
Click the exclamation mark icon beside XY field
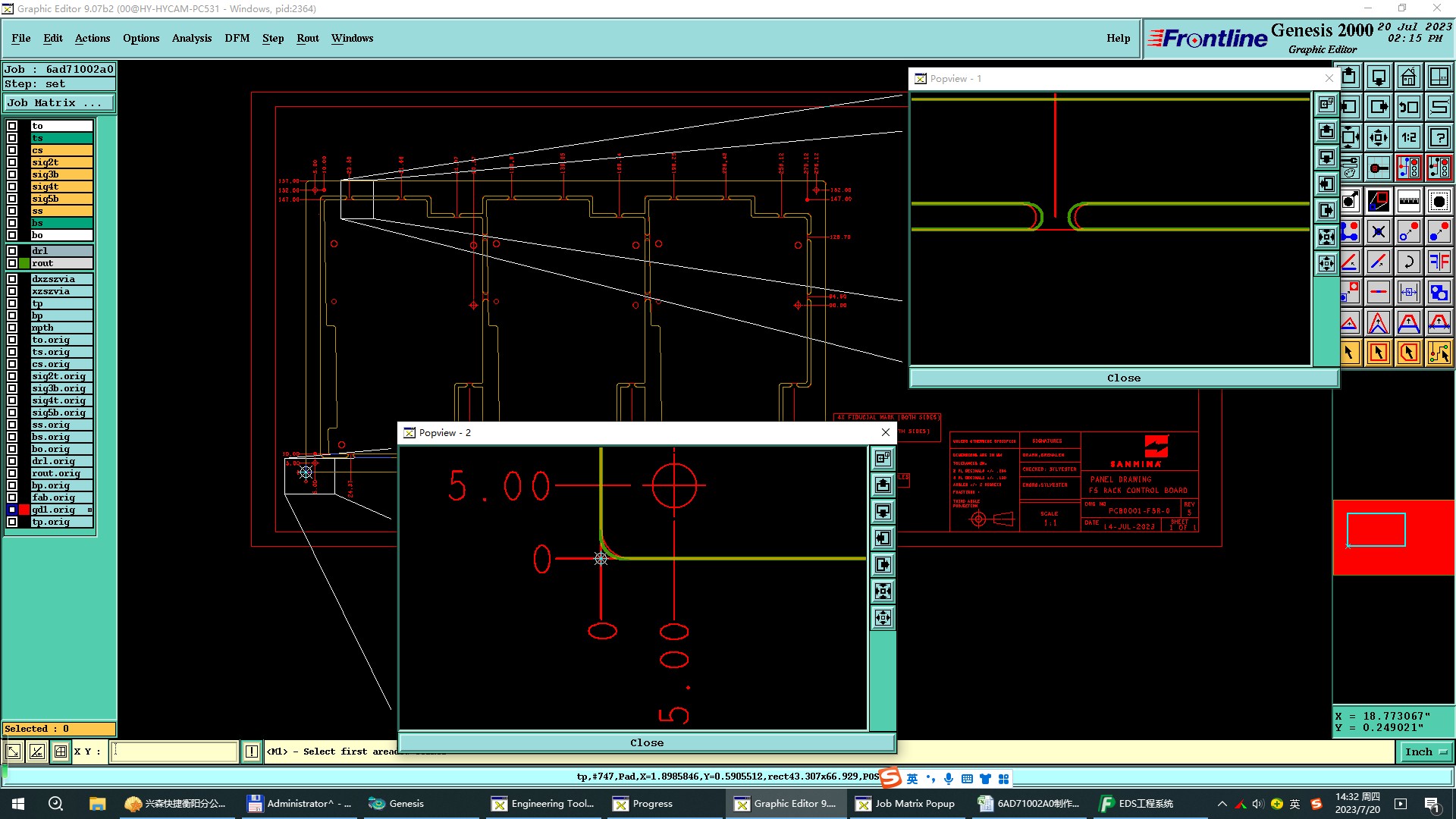tap(252, 752)
